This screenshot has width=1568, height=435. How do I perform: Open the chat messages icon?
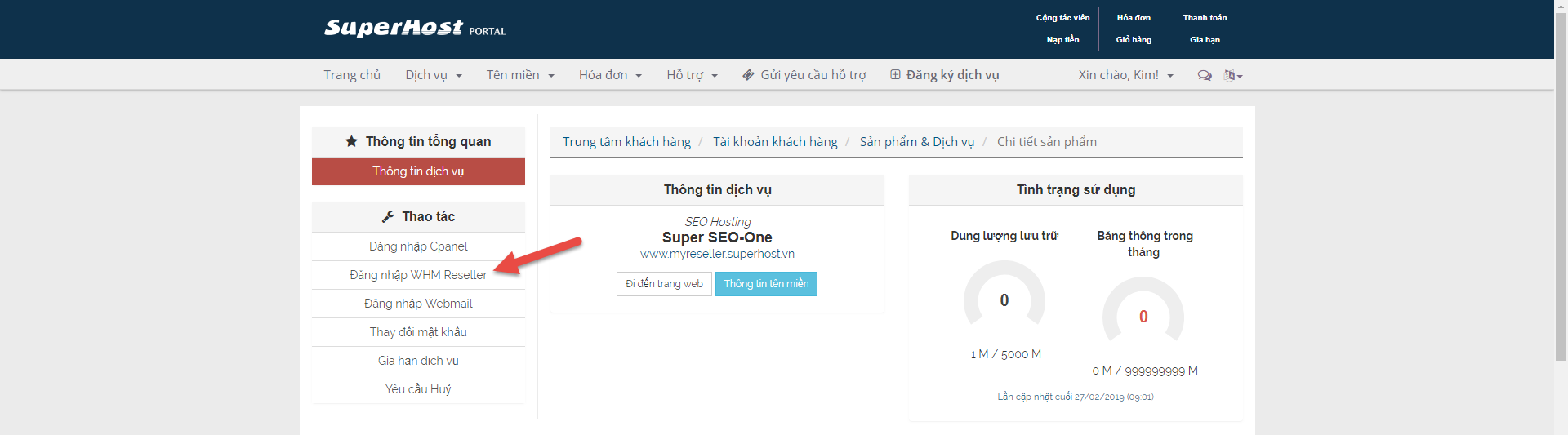pos(1204,75)
